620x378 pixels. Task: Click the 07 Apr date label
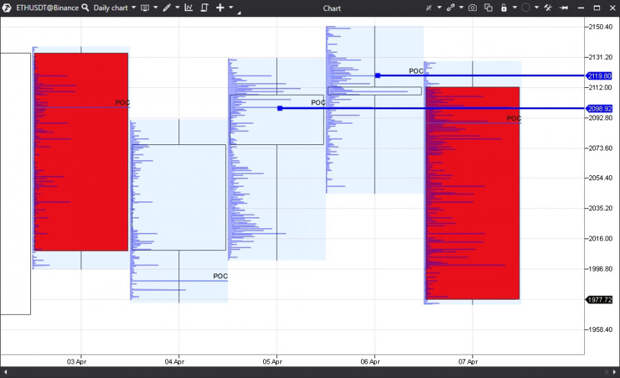point(468,361)
